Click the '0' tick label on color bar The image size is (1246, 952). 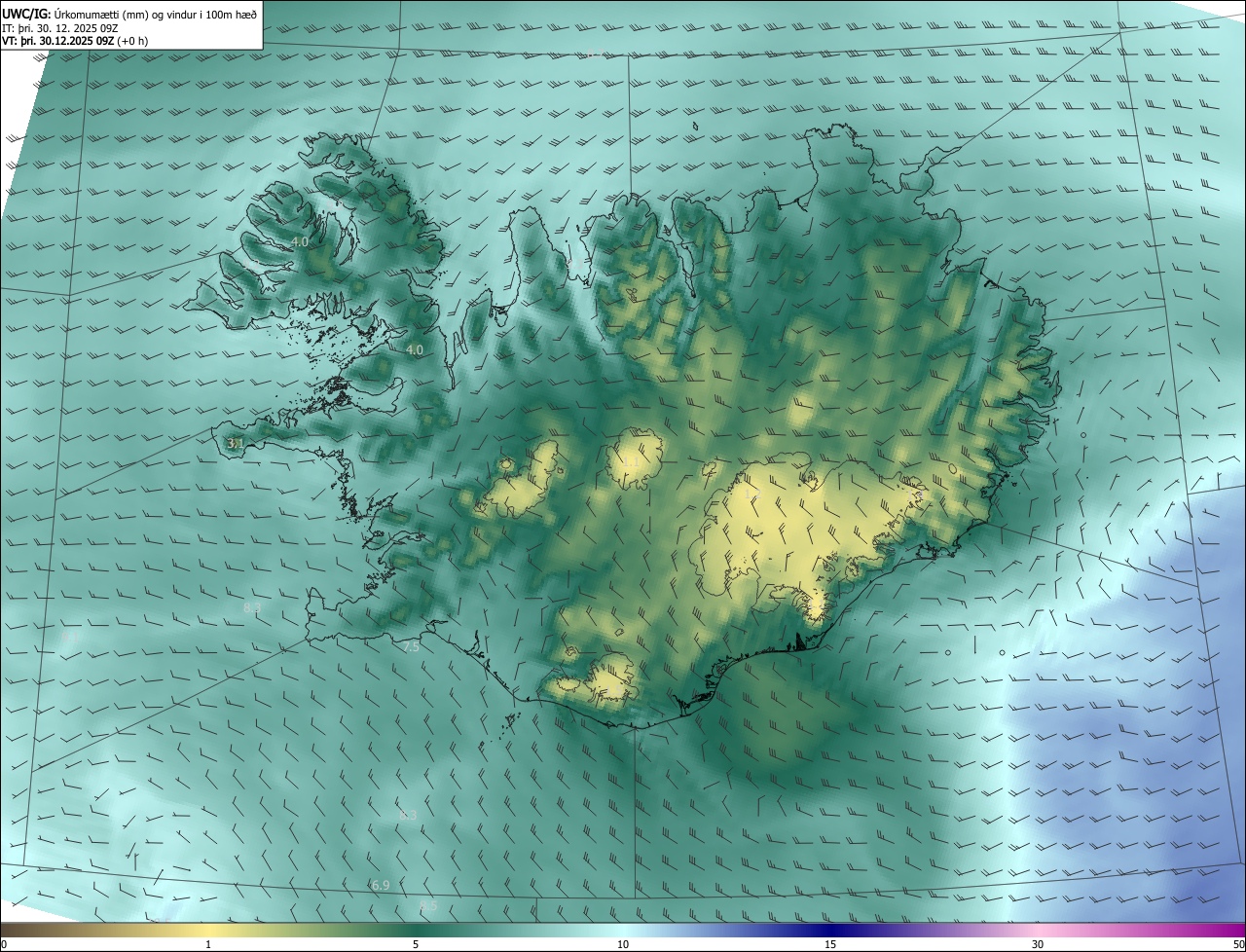[4, 944]
